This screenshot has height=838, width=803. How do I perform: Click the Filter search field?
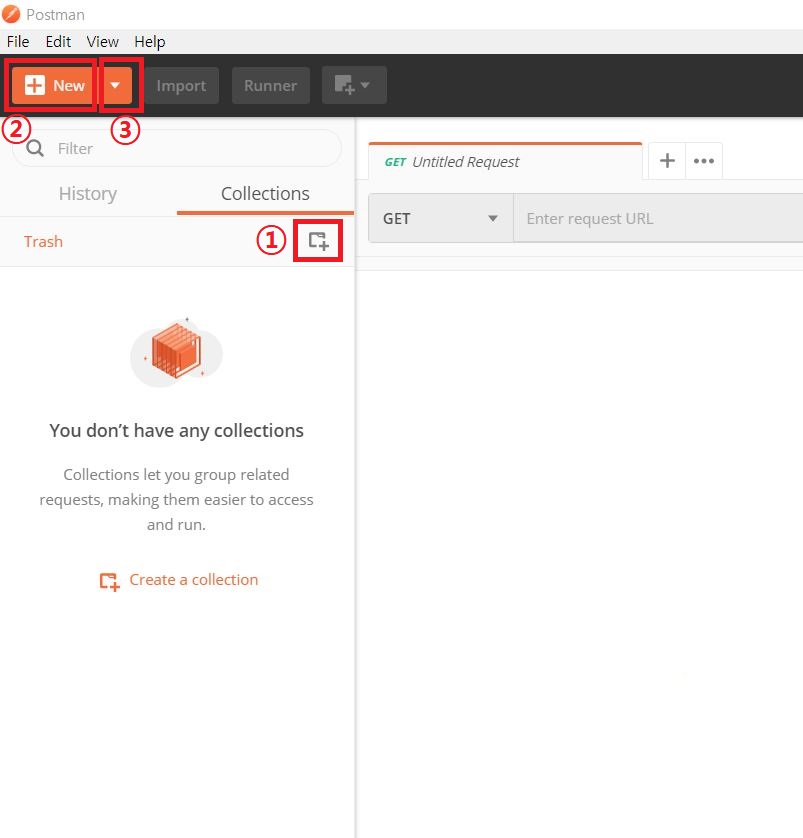click(176, 148)
